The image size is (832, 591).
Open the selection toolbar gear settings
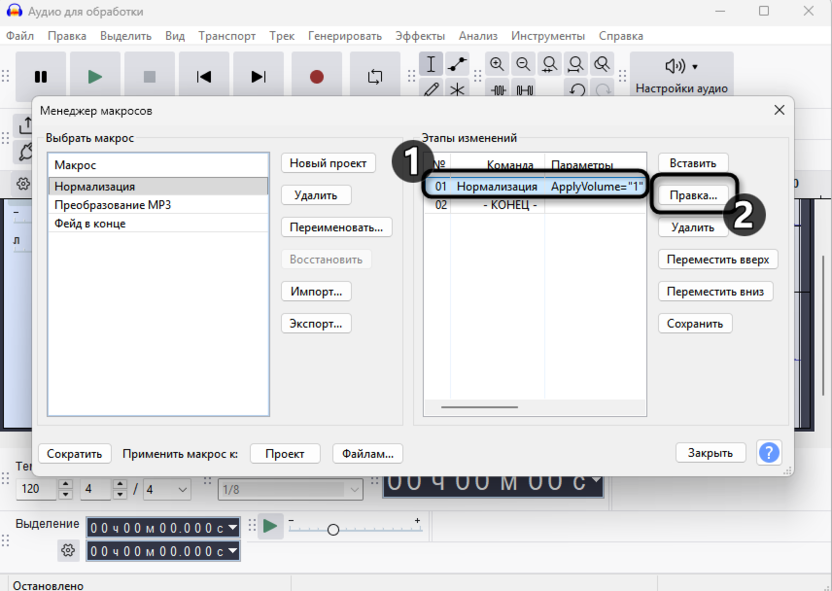68,550
